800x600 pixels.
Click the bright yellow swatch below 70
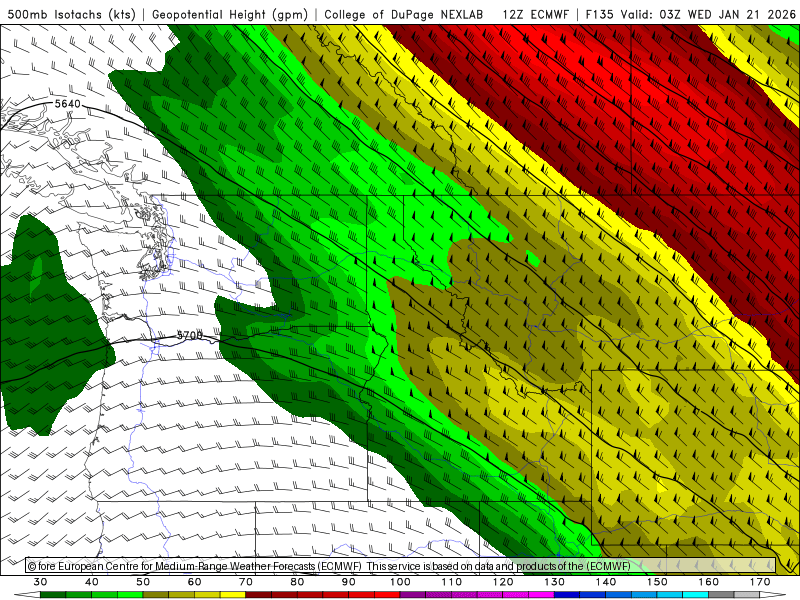click(233, 595)
